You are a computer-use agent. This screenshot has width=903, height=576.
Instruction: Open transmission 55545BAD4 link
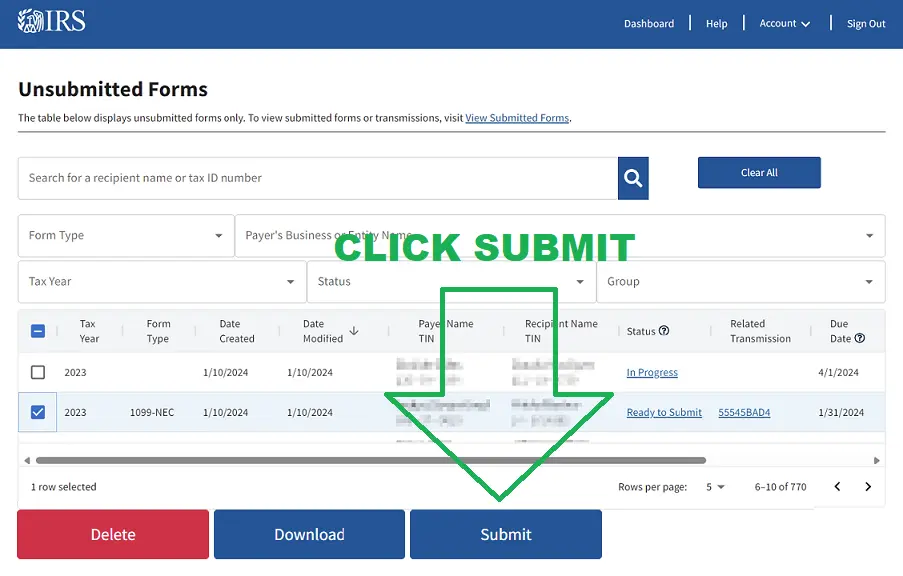pyautogui.click(x=744, y=412)
